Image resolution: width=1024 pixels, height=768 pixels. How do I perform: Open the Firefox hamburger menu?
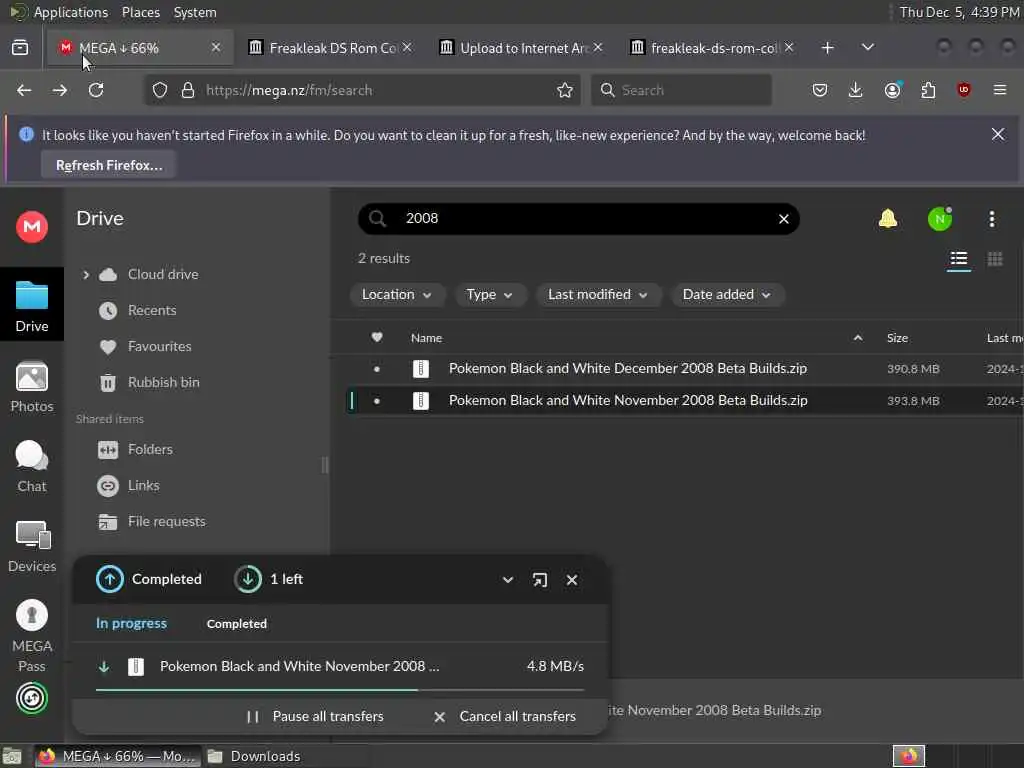[999, 90]
